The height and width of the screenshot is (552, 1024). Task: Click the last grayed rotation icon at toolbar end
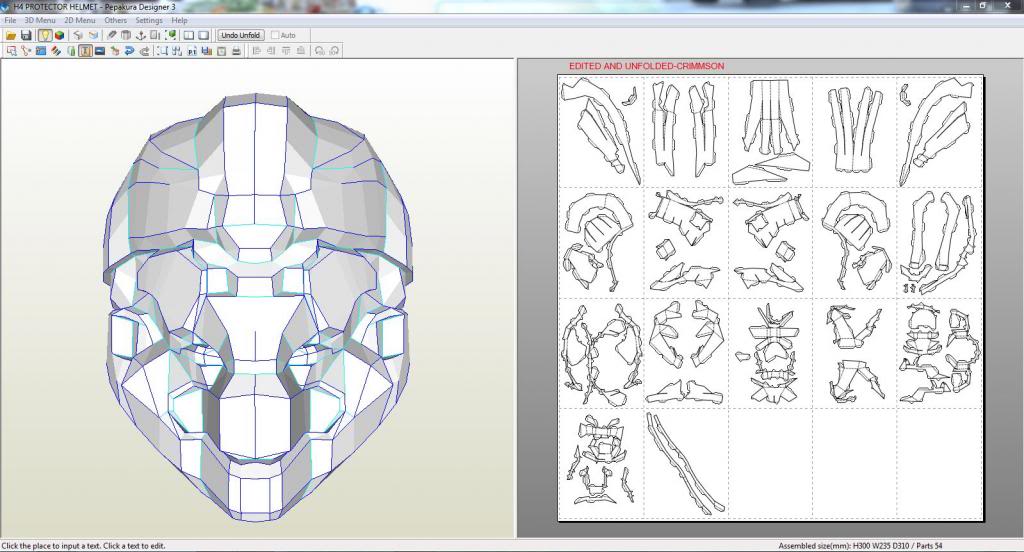pos(334,51)
